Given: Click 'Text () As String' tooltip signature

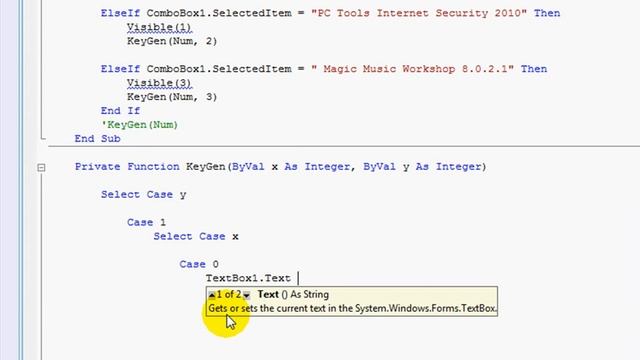Looking at the screenshot, I should click(x=293, y=295).
